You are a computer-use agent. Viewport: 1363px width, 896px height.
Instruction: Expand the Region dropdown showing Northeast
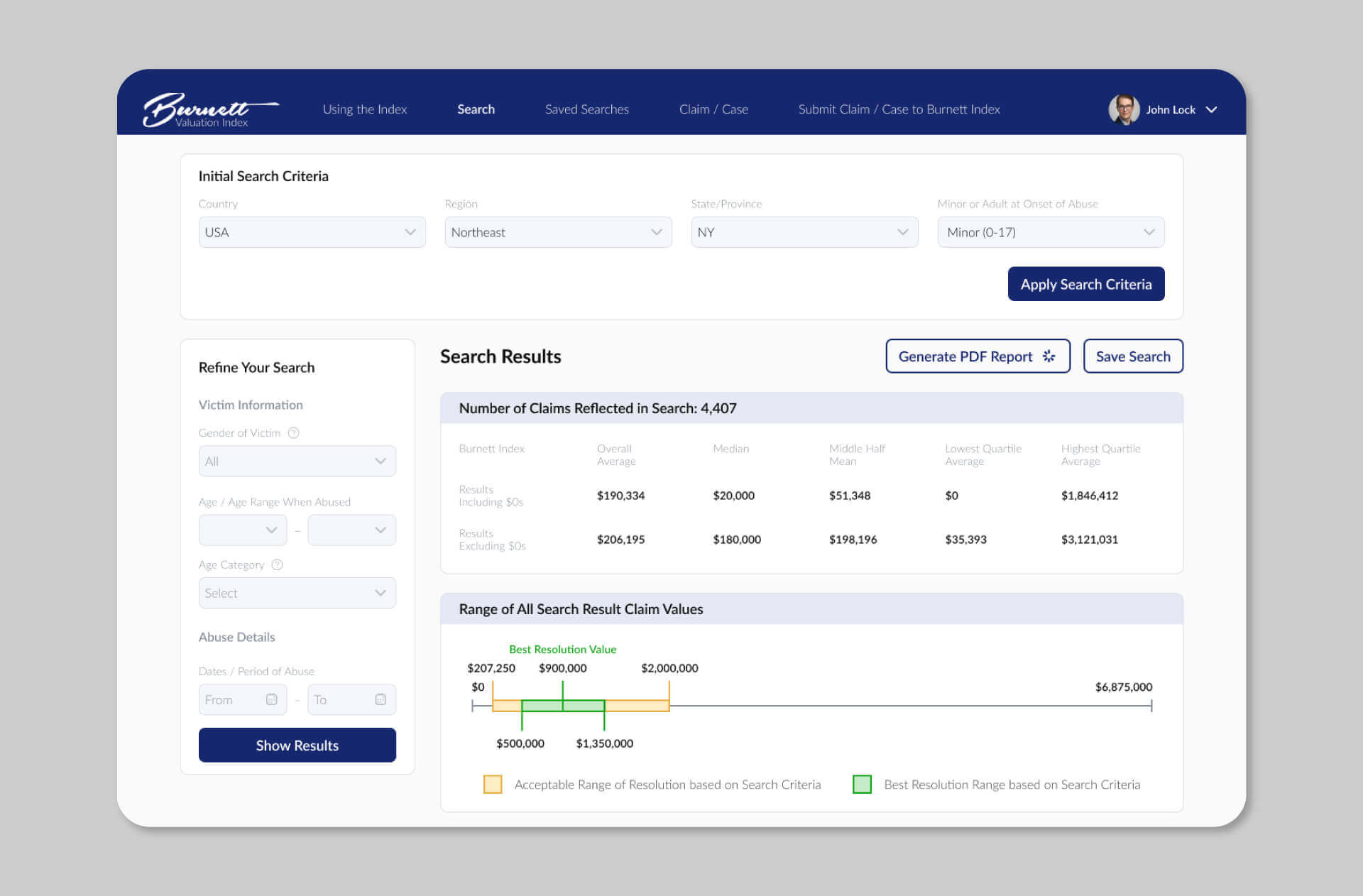557,232
